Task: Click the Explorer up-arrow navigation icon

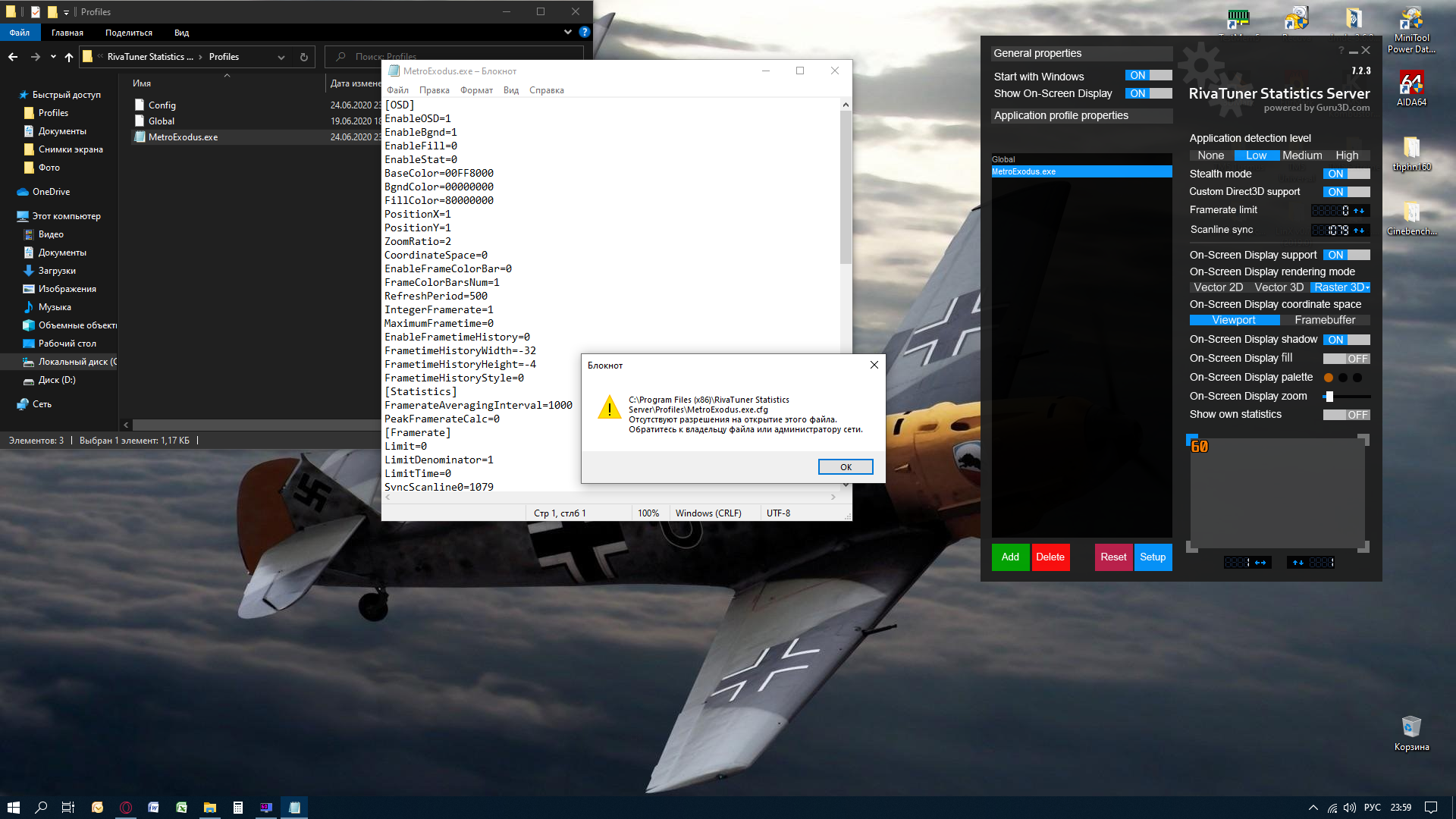Action: click(69, 57)
